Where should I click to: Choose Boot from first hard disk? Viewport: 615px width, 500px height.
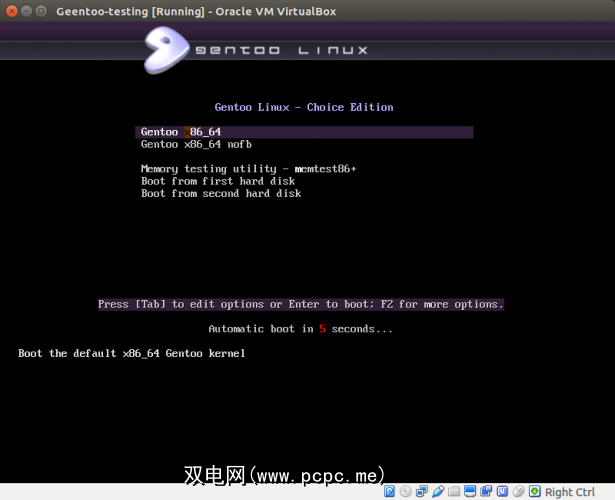pyautogui.click(x=218, y=181)
